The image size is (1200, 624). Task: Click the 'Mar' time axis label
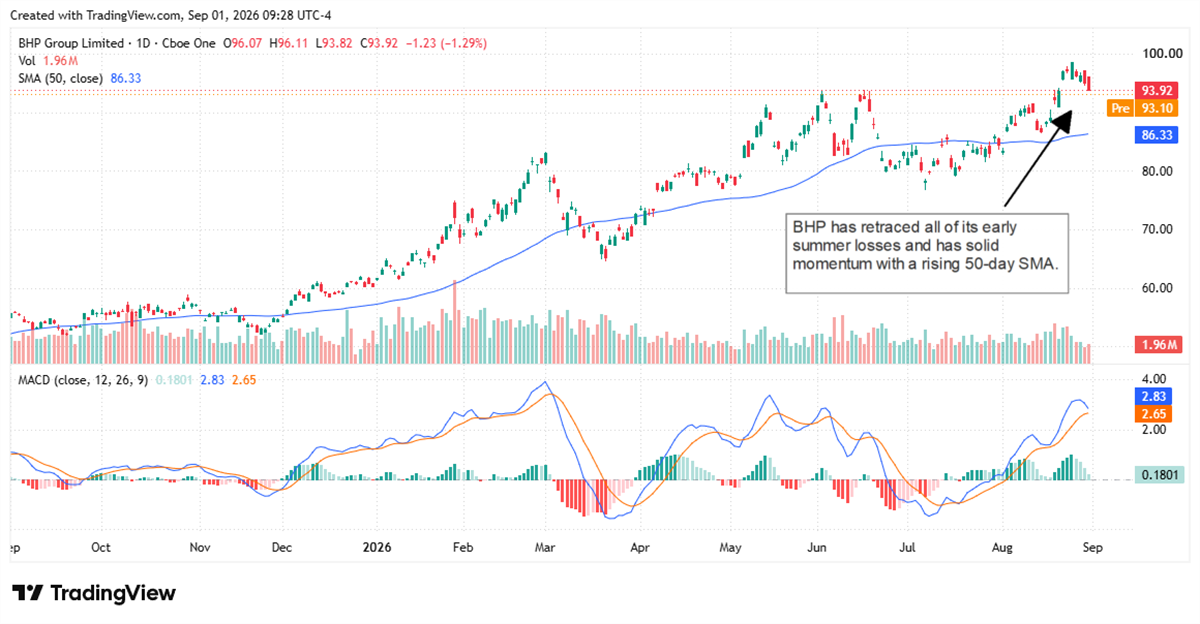(x=545, y=548)
